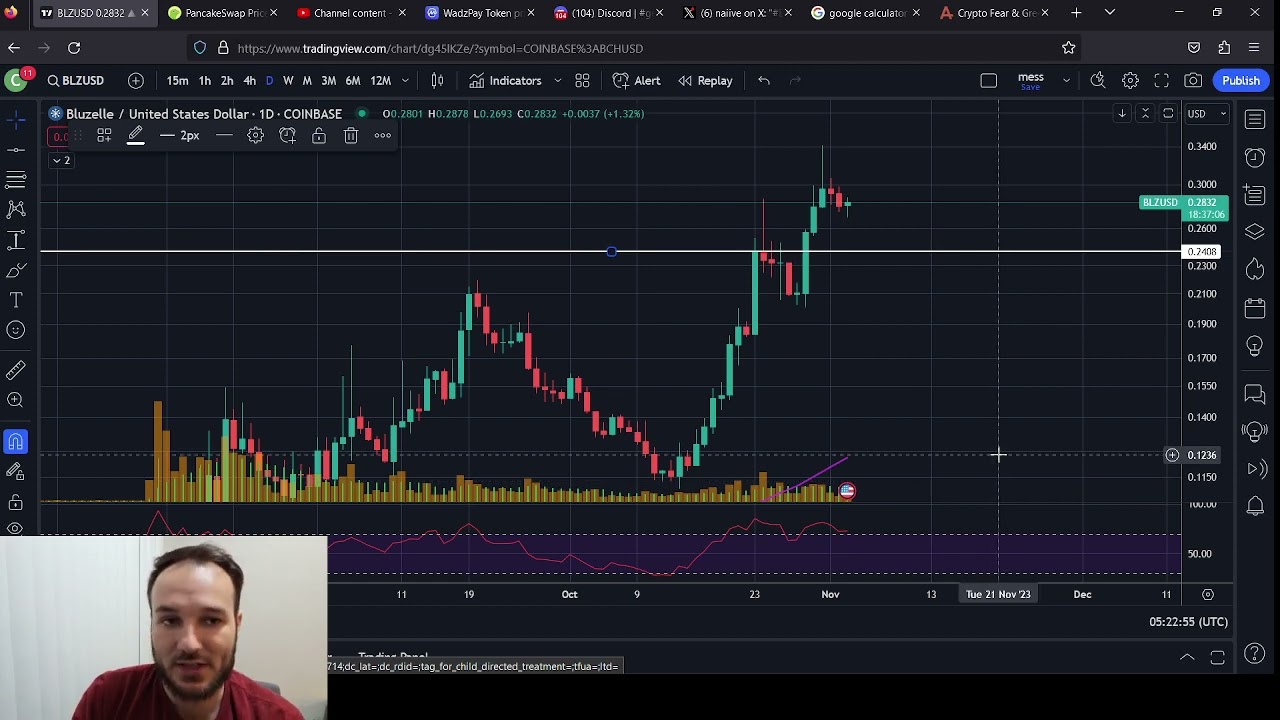Select the W weekly timeframe
The height and width of the screenshot is (720, 1280).
coord(288,80)
